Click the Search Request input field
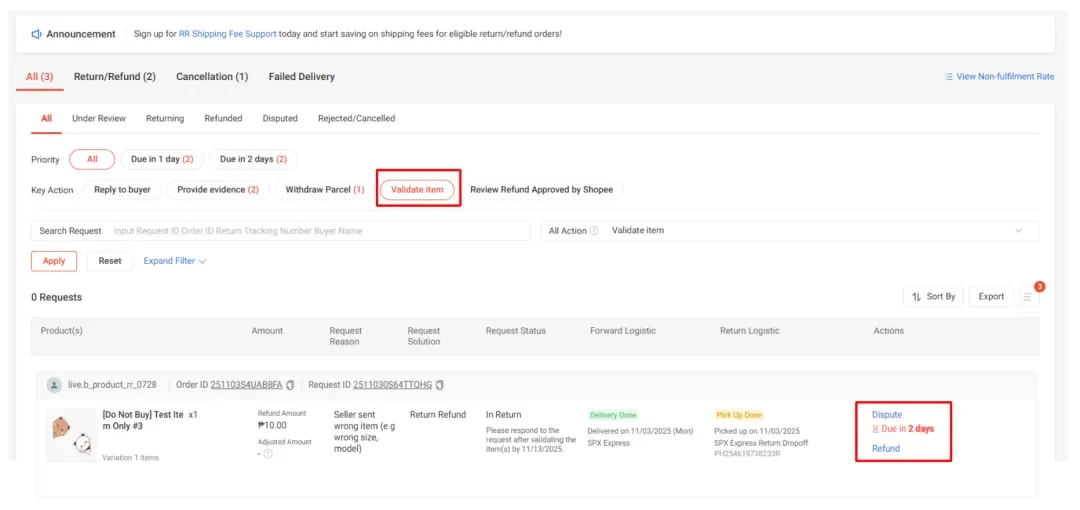This screenshot has width=1080, height=510. pos(320,231)
